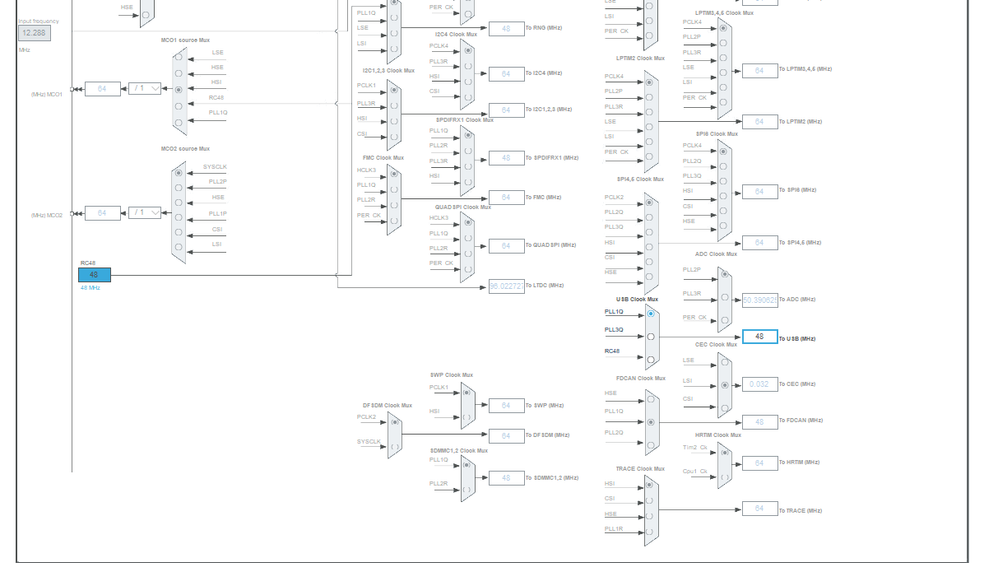The image size is (998, 563).
Task: Select PLL2P on ADC Clock Mux
Action: (x=724, y=275)
